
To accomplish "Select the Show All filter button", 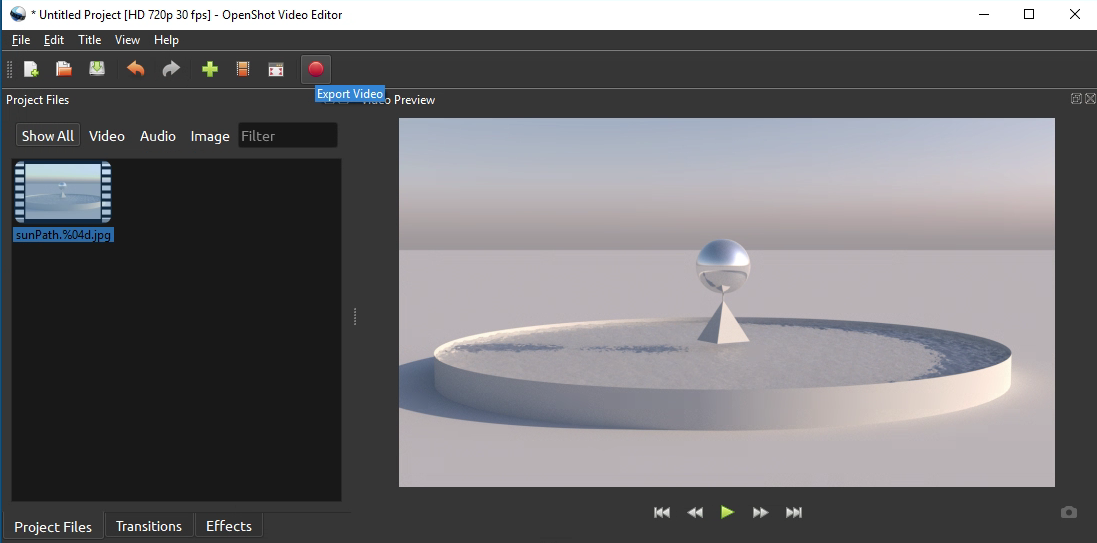I will point(48,136).
